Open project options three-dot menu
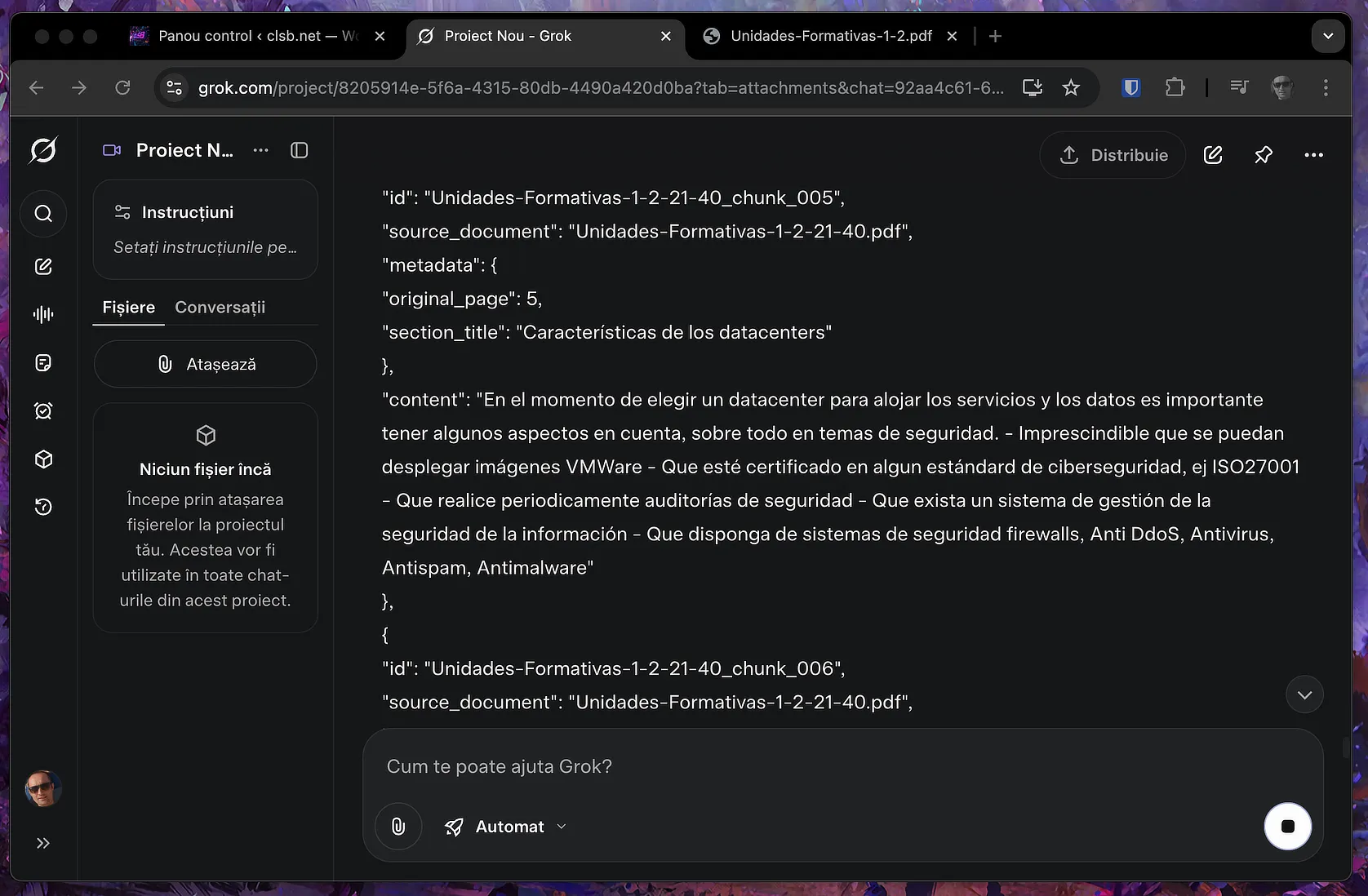Image resolution: width=1368 pixels, height=896 pixels. pos(260,150)
